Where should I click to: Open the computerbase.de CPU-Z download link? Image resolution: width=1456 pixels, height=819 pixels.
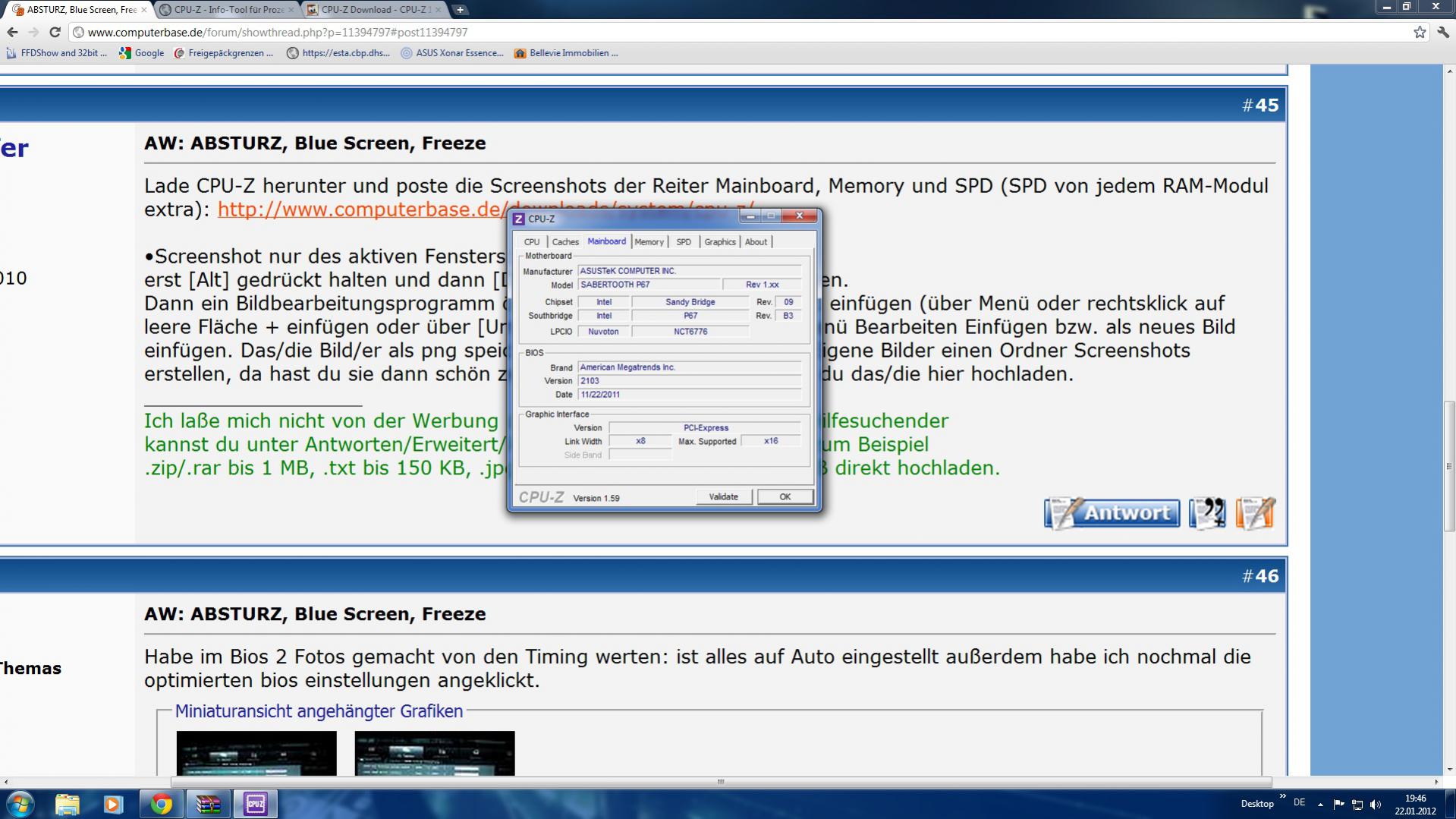pos(362,209)
